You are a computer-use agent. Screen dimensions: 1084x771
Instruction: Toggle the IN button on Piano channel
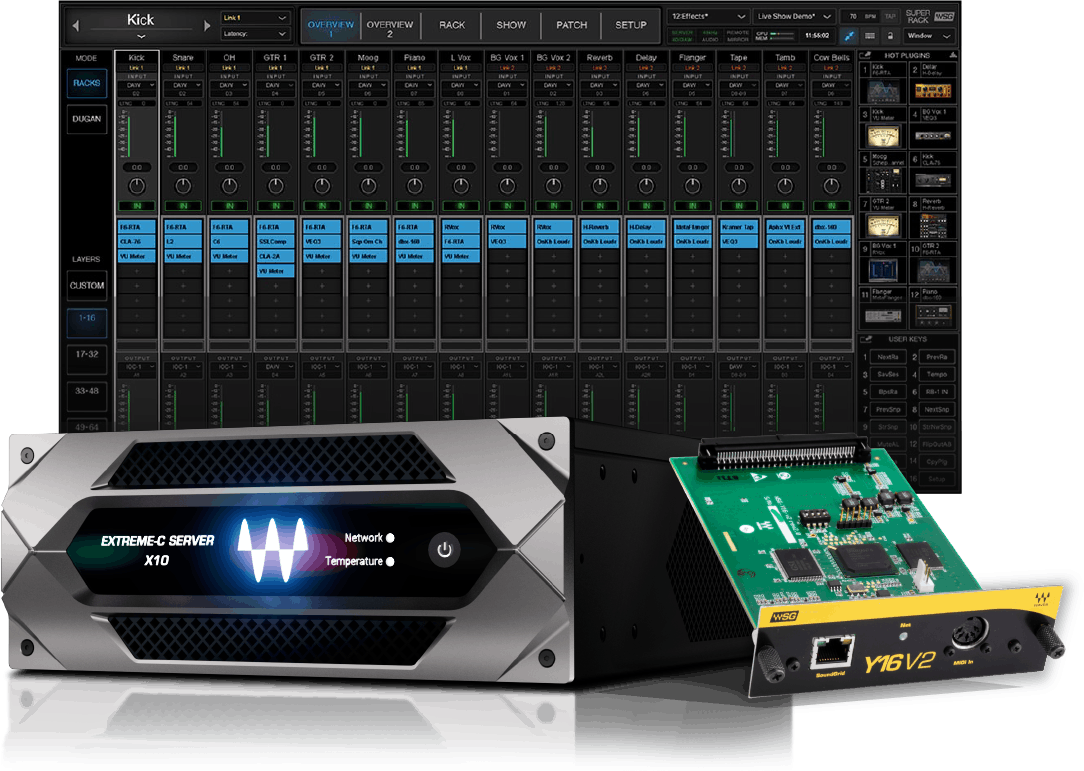(x=414, y=206)
